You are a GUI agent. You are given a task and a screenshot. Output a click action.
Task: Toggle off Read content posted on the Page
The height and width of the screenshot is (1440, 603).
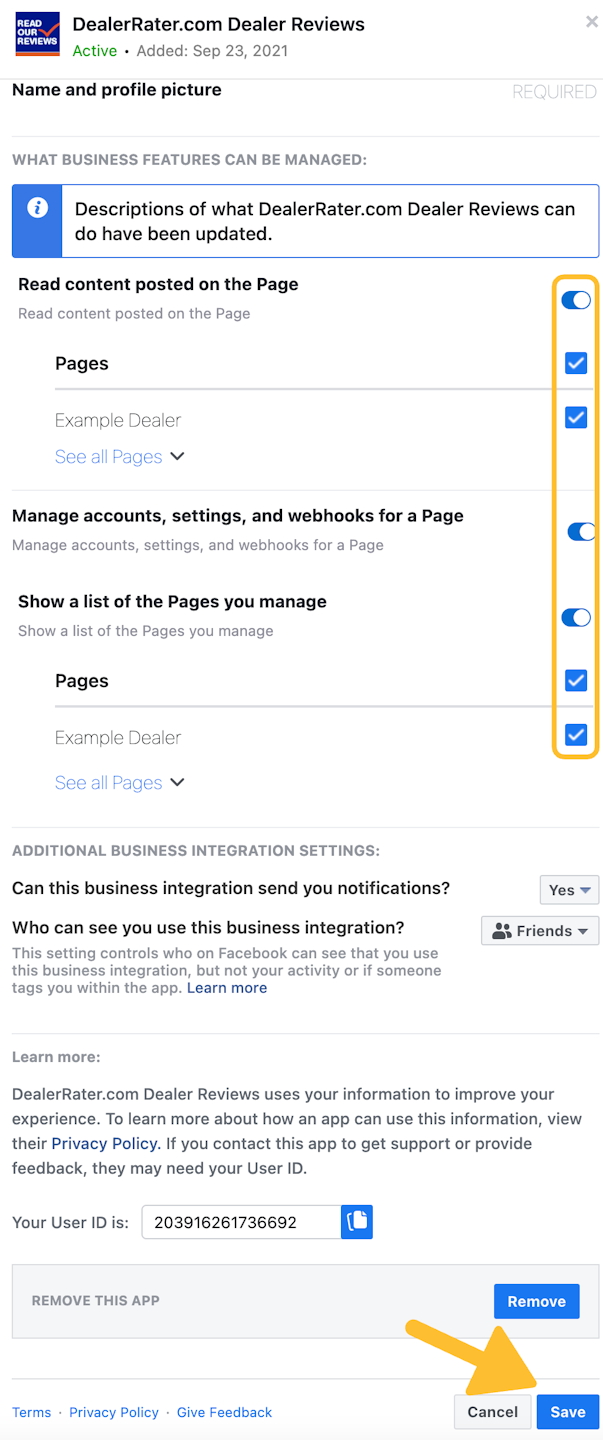(x=576, y=300)
